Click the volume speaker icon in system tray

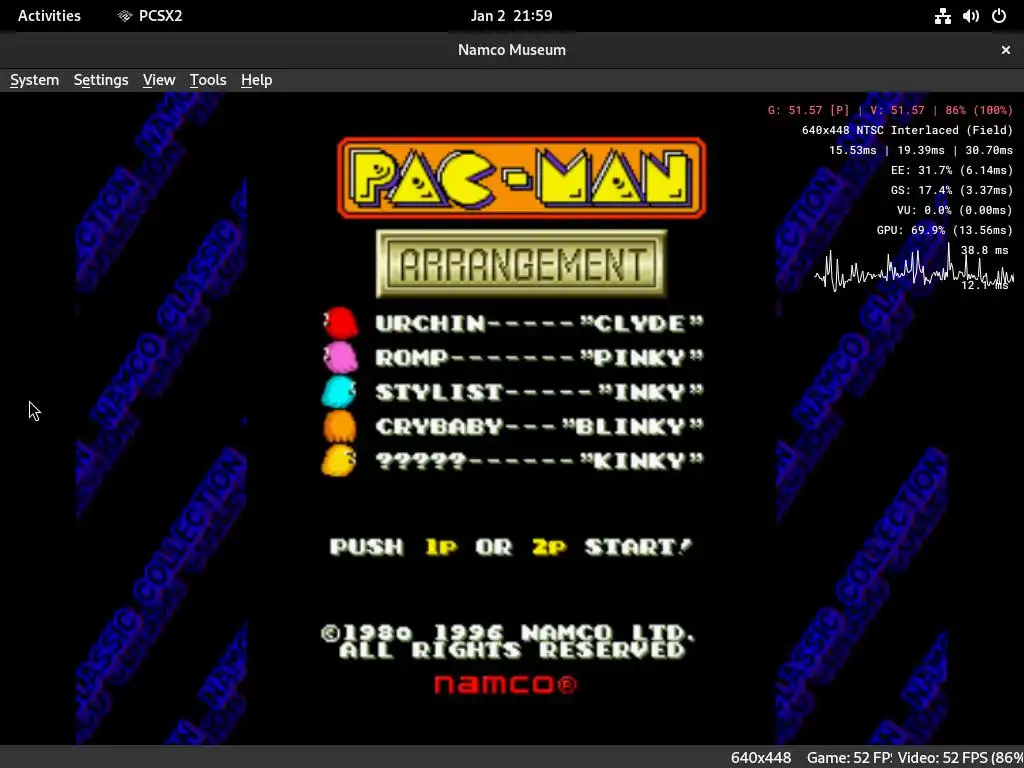coord(970,16)
